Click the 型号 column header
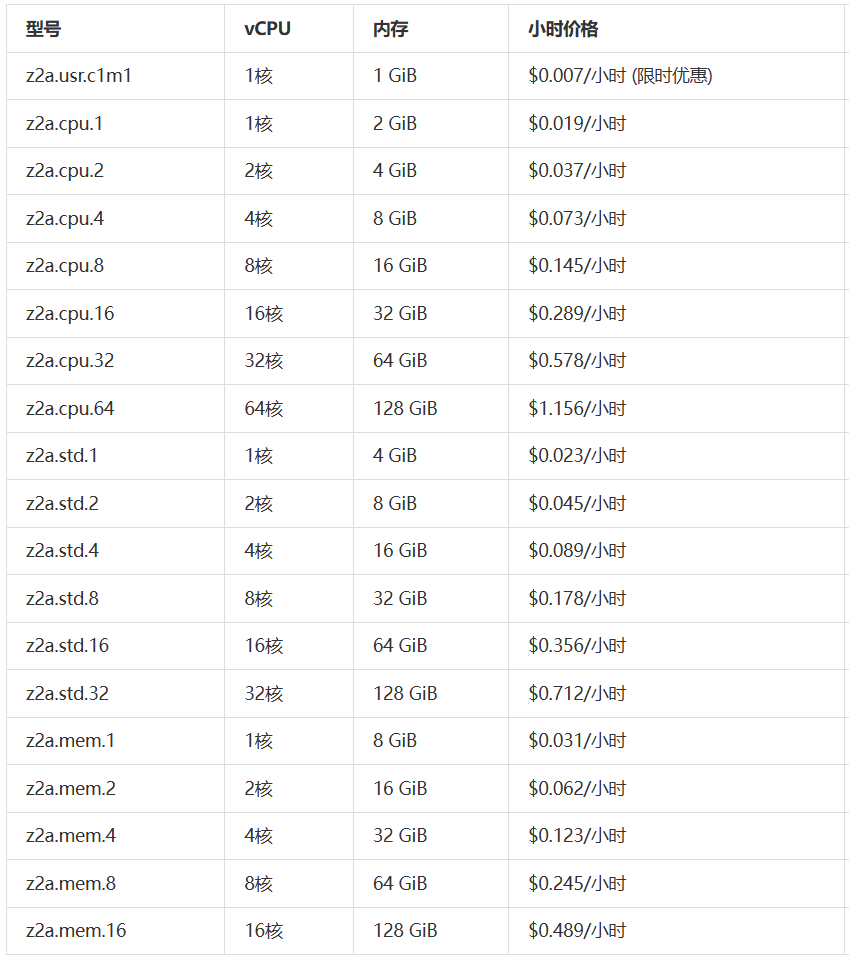Viewport: 849px width, 963px height. (x=43, y=29)
